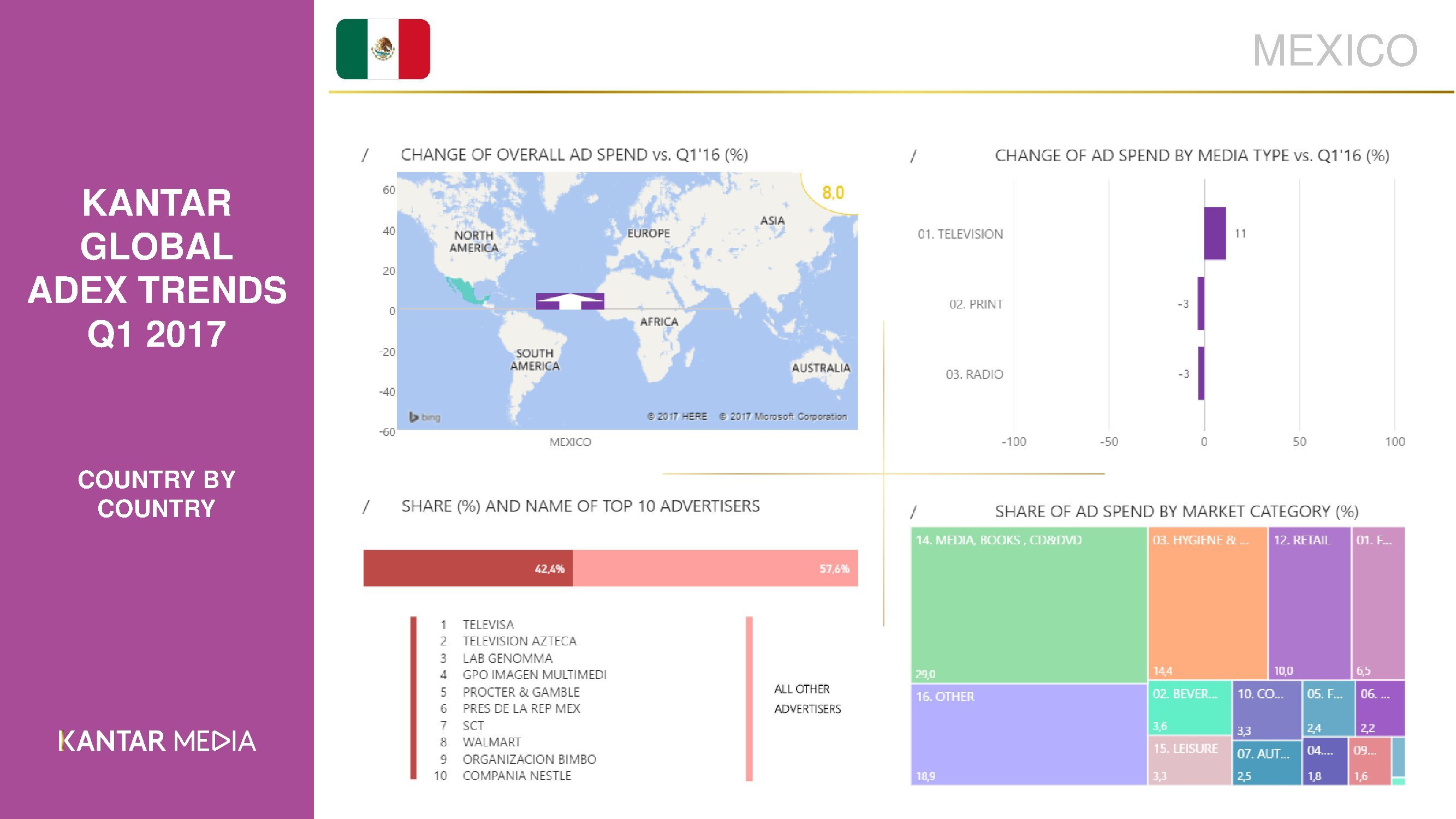The height and width of the screenshot is (819, 1456).
Task: Select the Television bar in media chart
Action: (1215, 234)
